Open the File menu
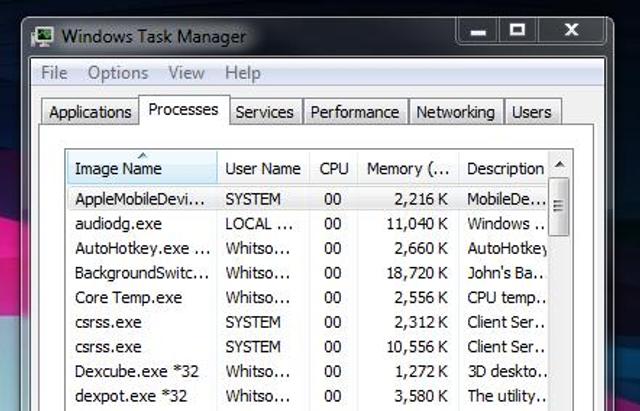Screen dimensions: 640x411 pos(54,73)
